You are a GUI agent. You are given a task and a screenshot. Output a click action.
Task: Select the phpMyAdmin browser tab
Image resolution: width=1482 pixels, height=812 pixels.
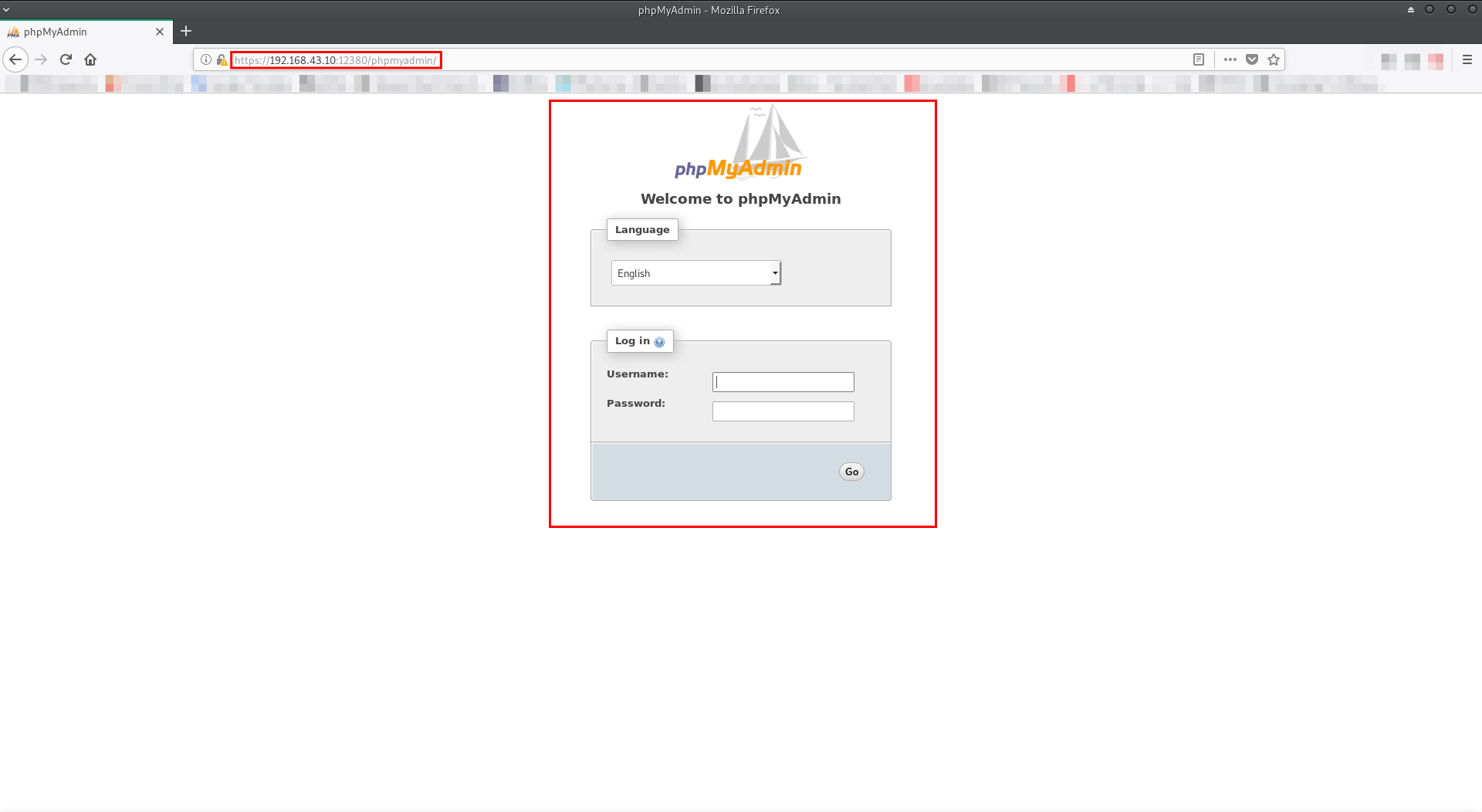(86, 32)
